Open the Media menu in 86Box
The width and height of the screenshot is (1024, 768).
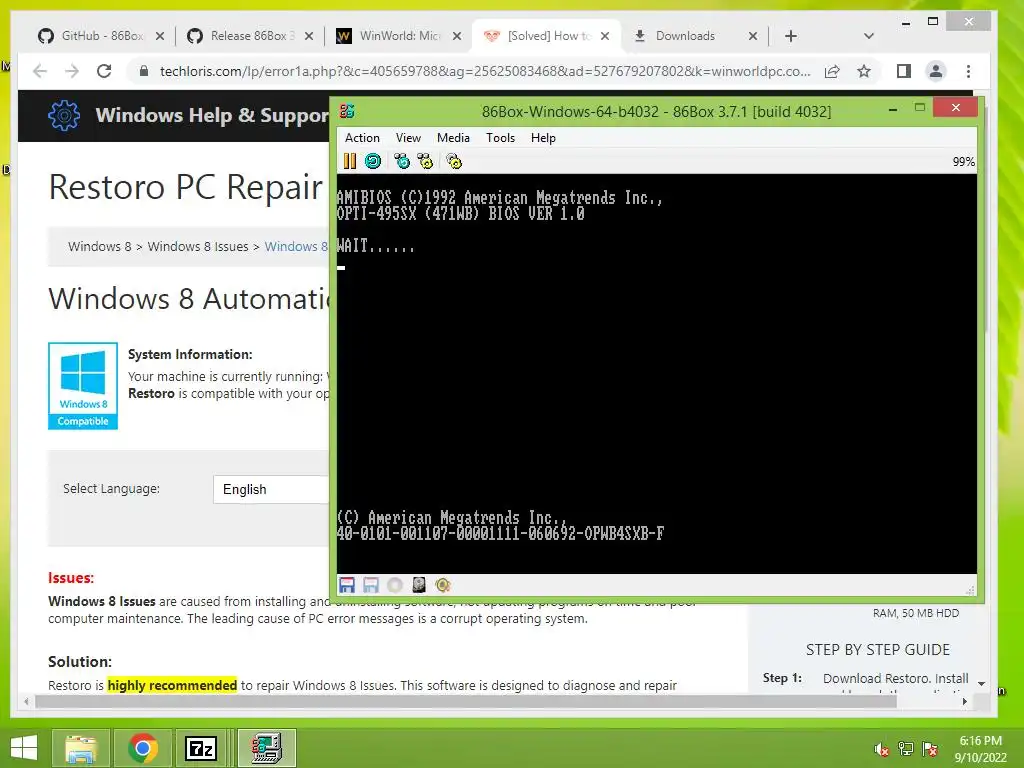[x=453, y=138]
